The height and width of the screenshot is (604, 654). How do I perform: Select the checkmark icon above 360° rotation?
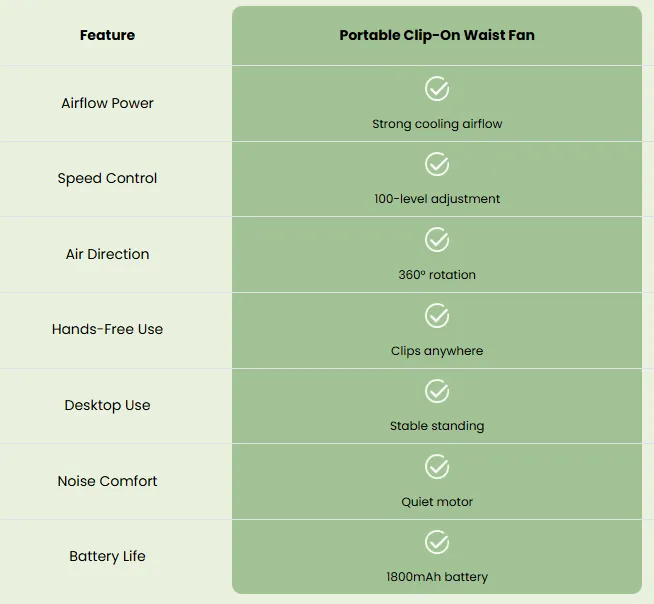pos(437,239)
